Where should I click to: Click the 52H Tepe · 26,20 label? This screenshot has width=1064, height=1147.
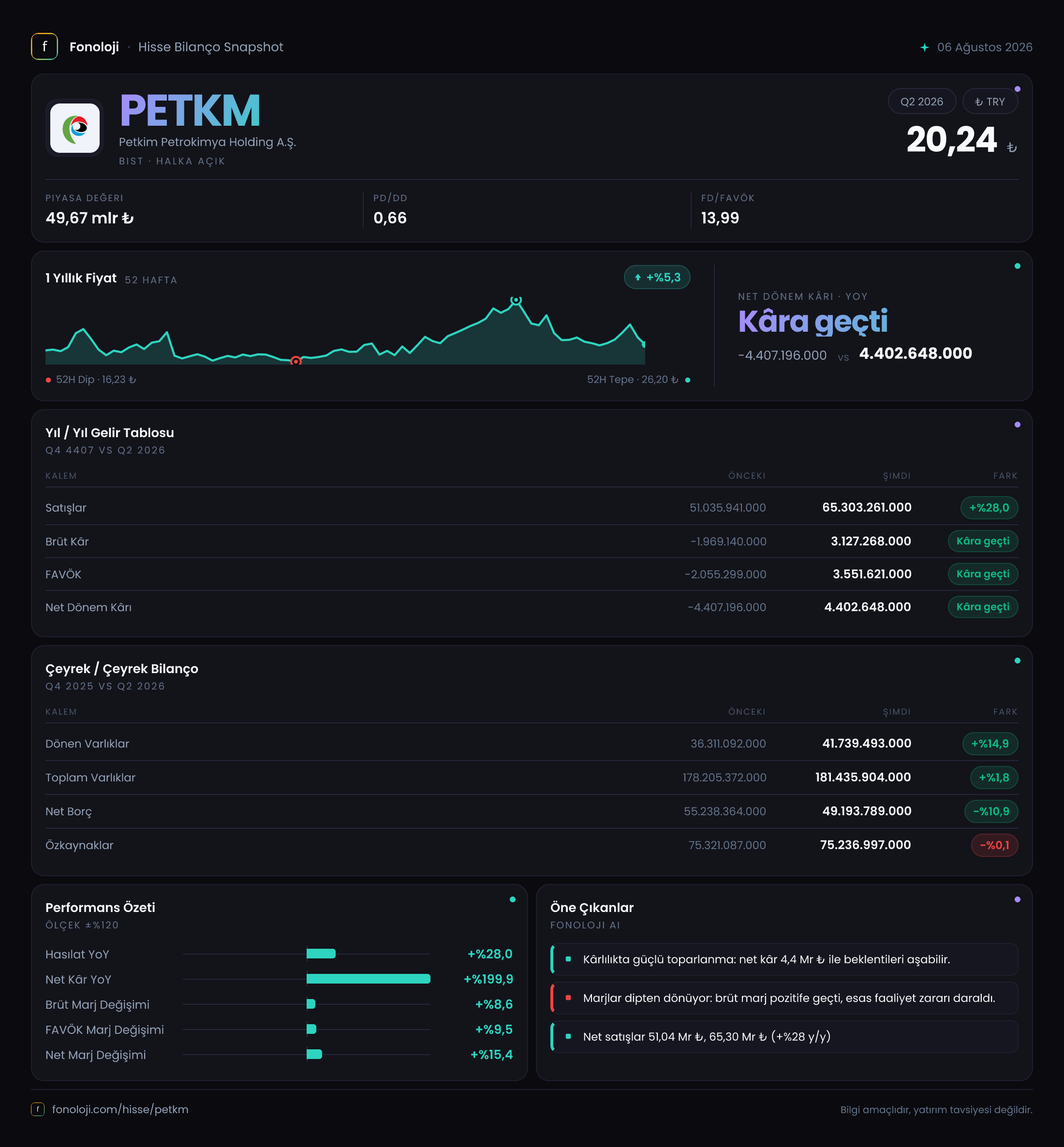pos(632,379)
